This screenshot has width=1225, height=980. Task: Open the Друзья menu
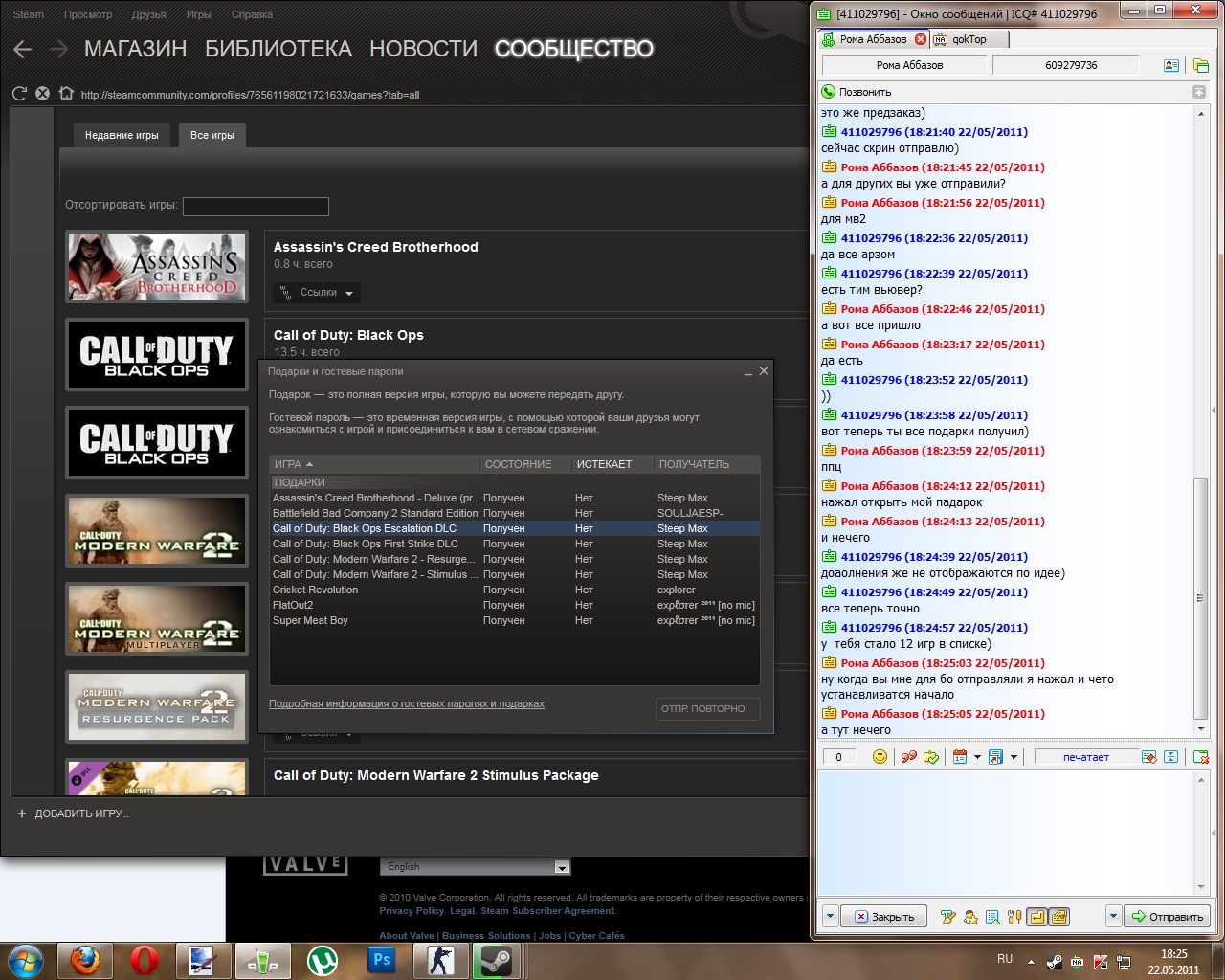(148, 14)
